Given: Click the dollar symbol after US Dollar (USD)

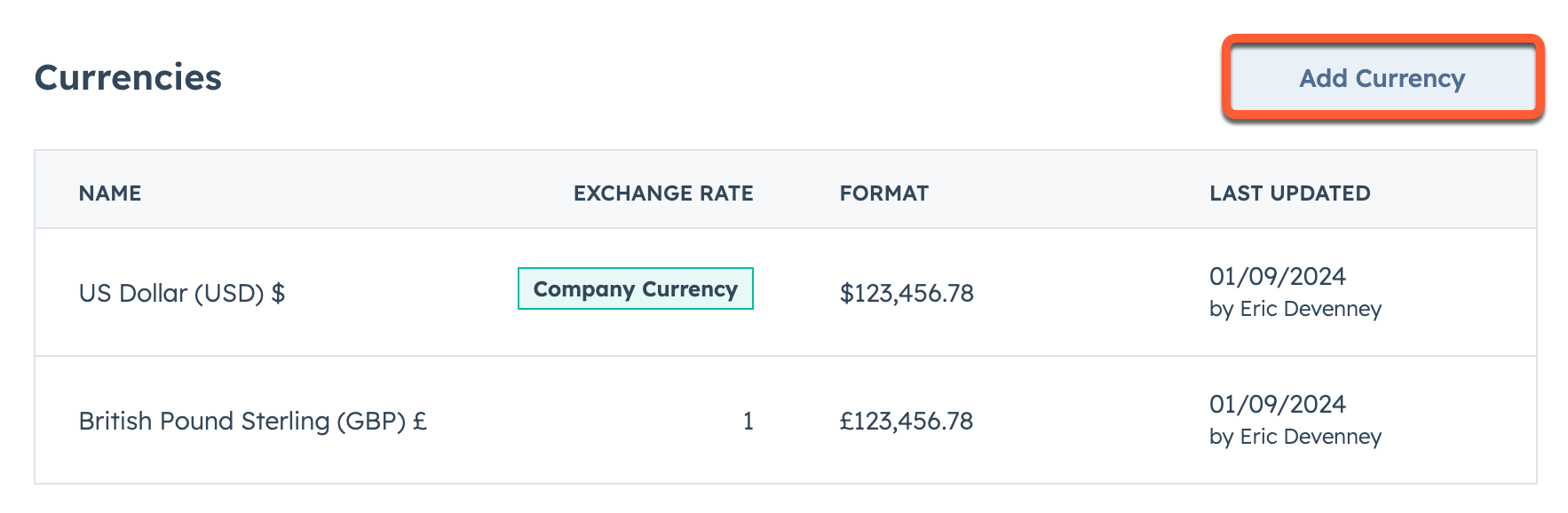Looking at the screenshot, I should tap(278, 293).
